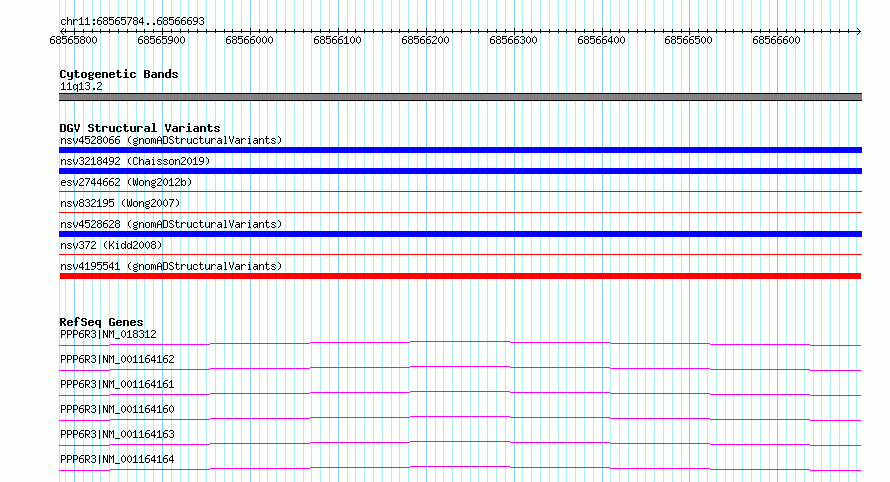Screen dimensions: 890x482
Task: Open transcript PPP6R3|NM_001164163
Action: coord(117,434)
